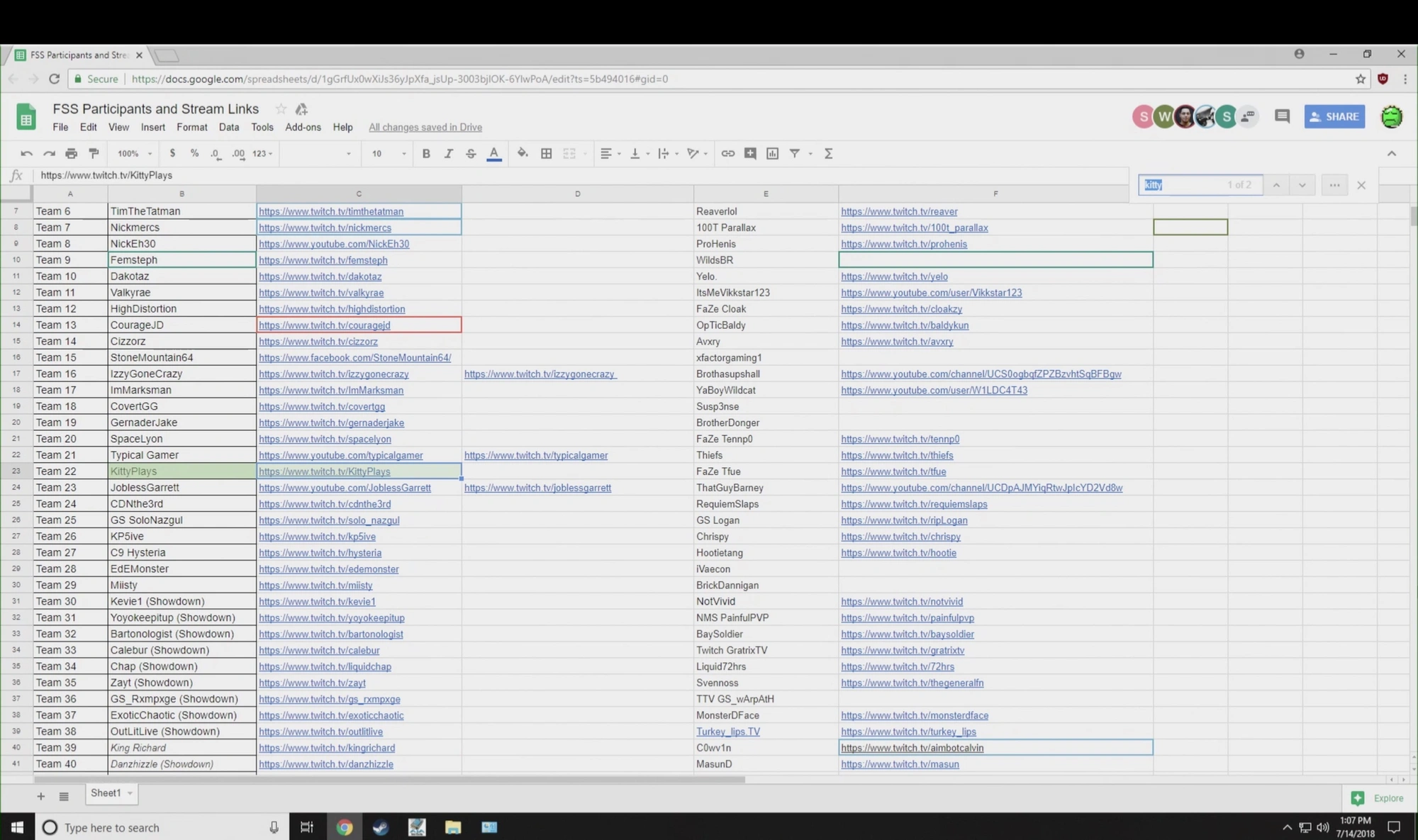This screenshot has width=1418, height=840.
Task: Click the Sheets home icon
Action: coord(26,116)
